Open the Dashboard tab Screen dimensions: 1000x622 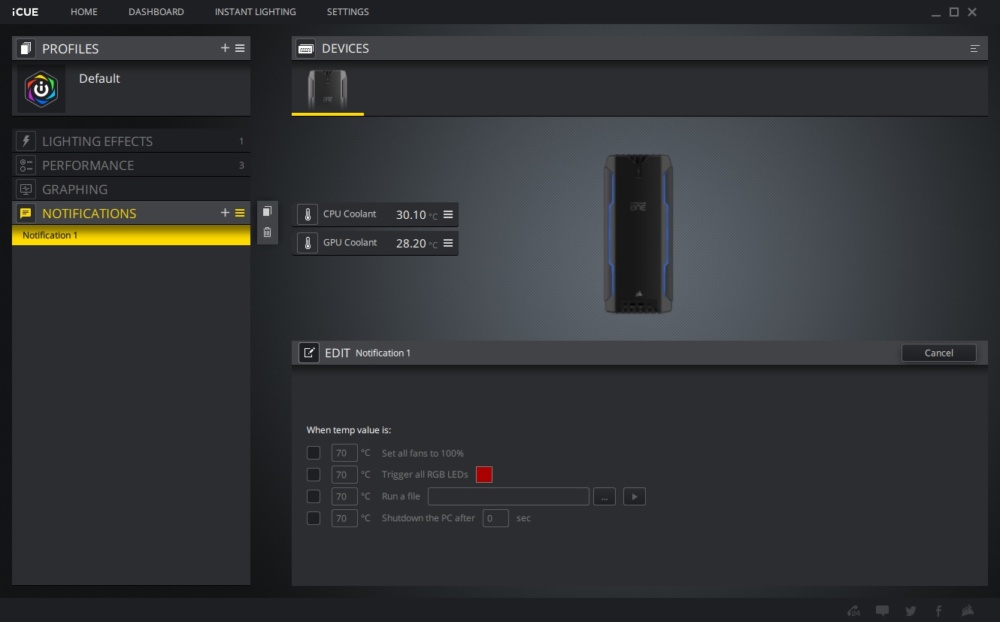pos(156,11)
